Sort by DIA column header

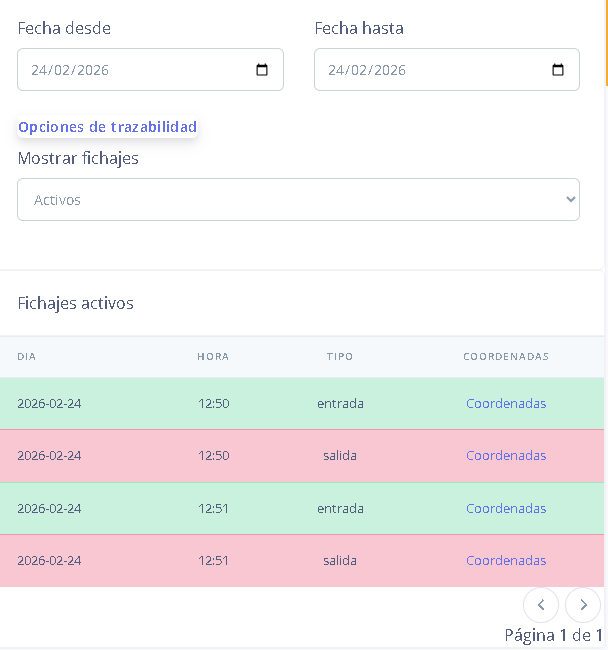(x=27, y=357)
